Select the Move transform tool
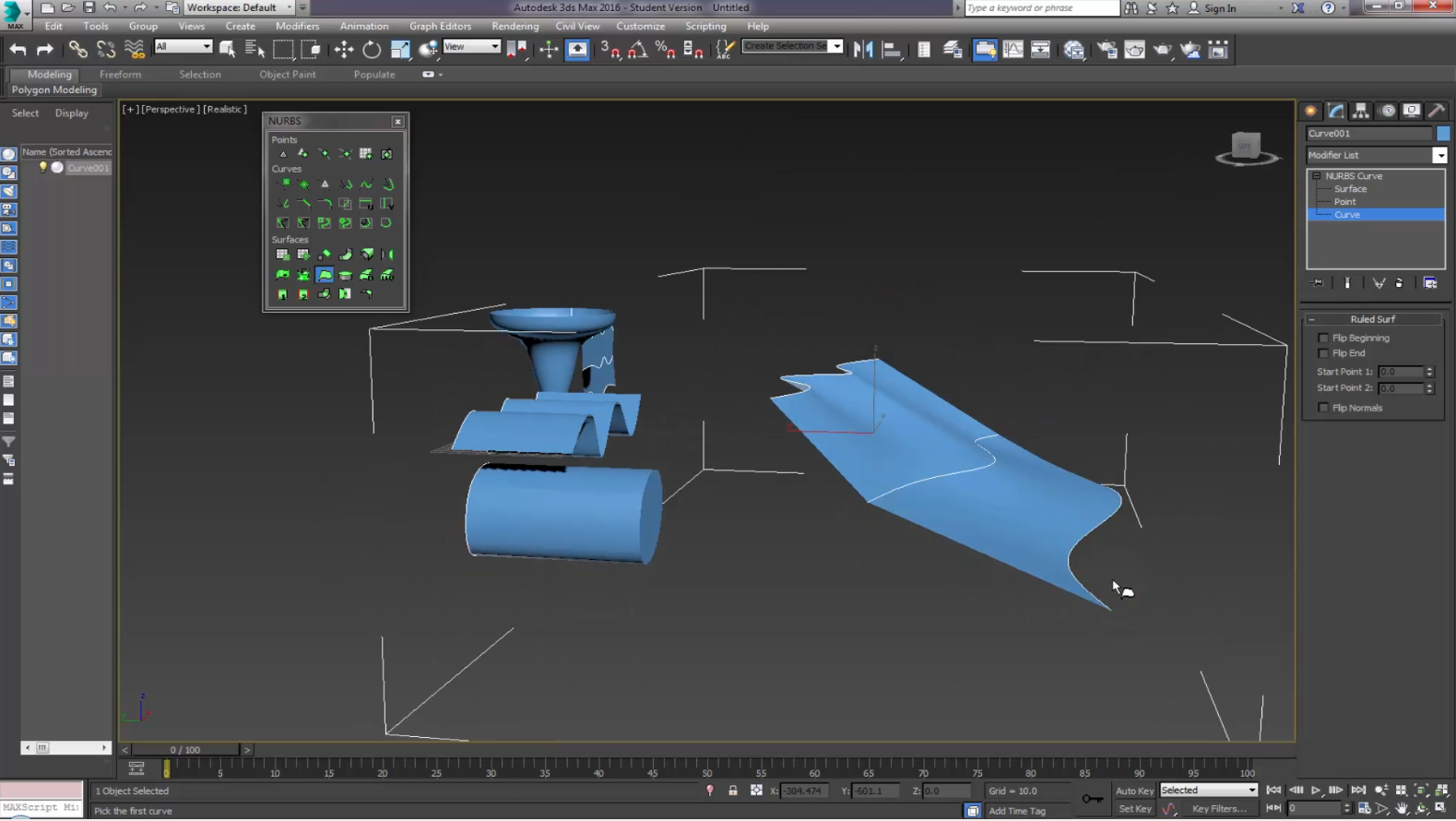This screenshot has height=821, width=1456. (x=343, y=50)
